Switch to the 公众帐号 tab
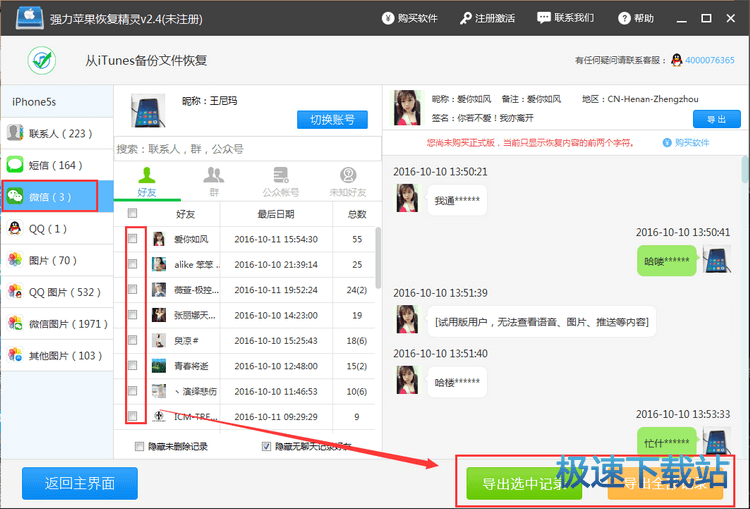Screen dimensions: 750x509 pos(280,181)
